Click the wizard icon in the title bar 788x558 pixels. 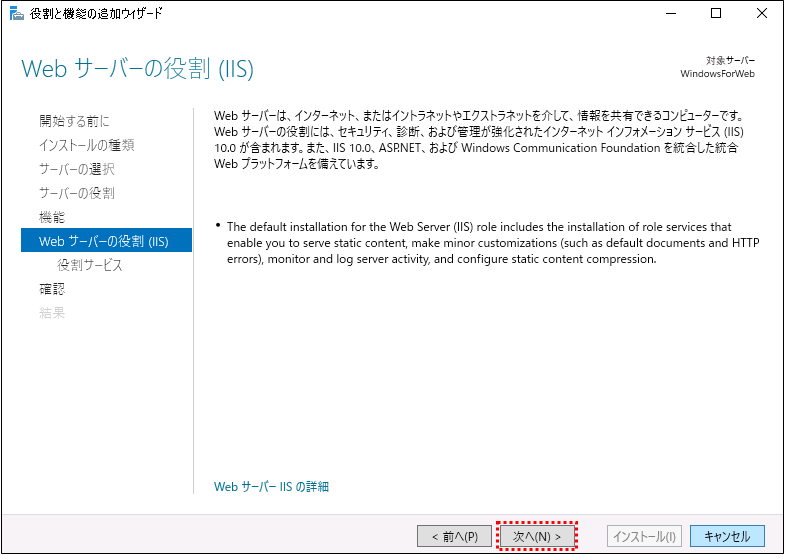pyautogui.click(x=16, y=14)
